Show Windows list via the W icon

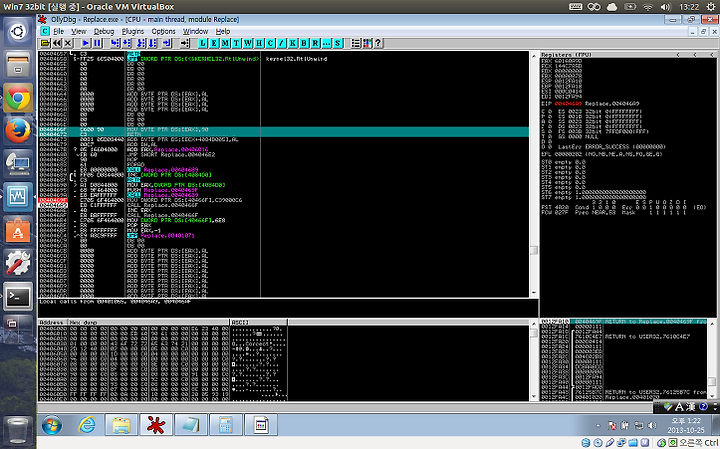(x=248, y=43)
